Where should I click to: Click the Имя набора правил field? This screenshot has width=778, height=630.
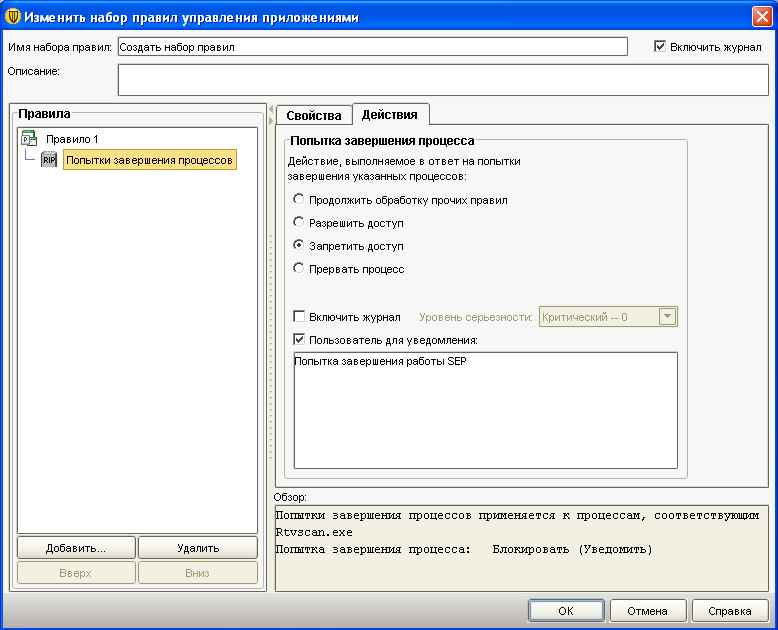(x=373, y=47)
